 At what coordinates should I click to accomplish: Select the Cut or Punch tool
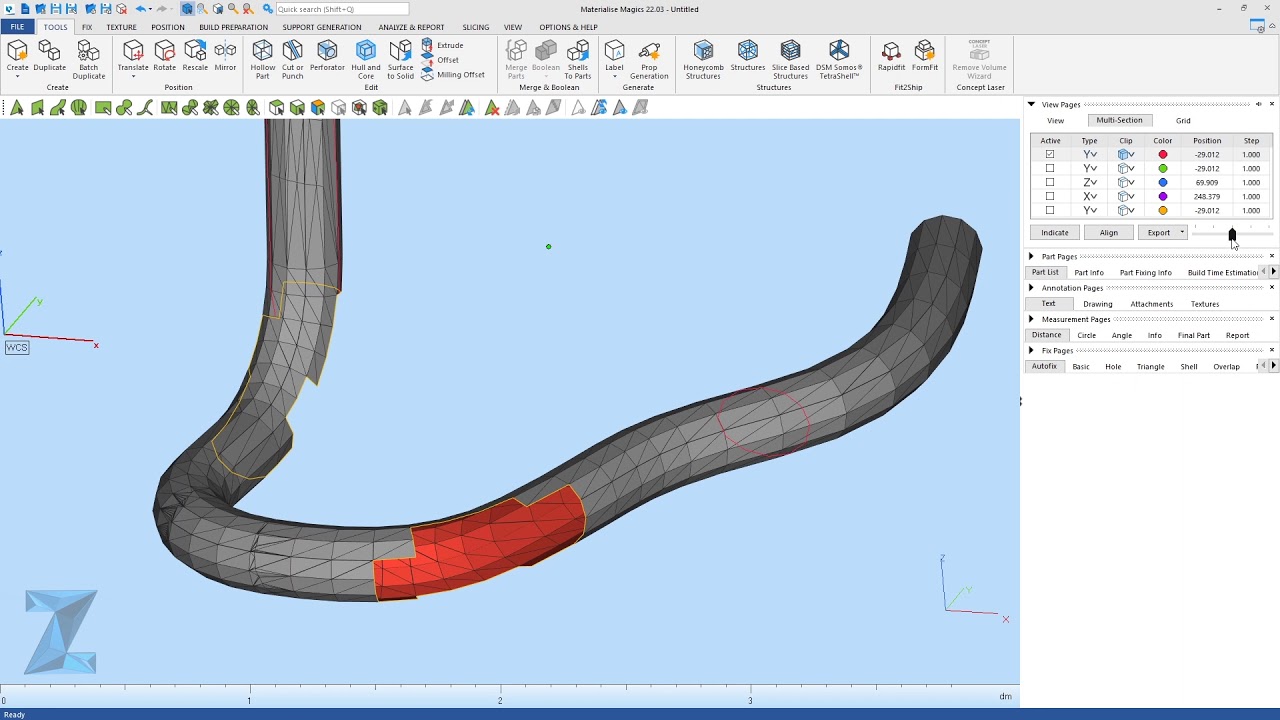292,60
